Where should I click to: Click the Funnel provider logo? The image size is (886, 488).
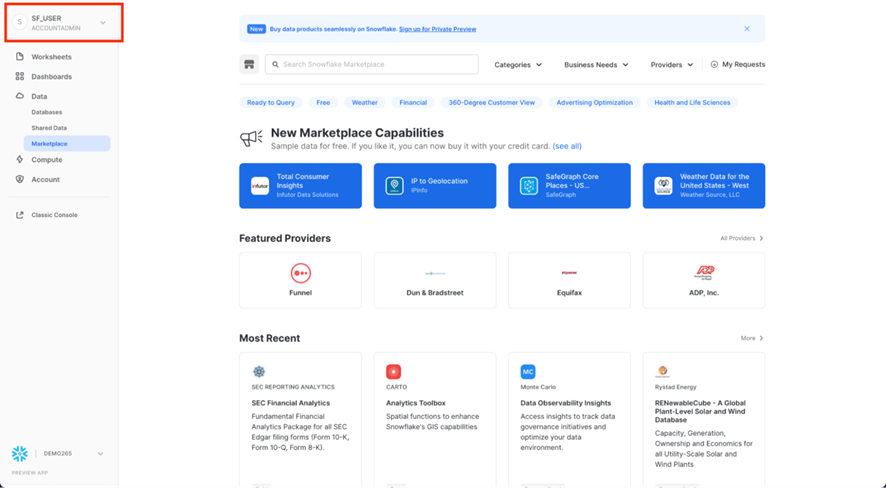coord(300,273)
